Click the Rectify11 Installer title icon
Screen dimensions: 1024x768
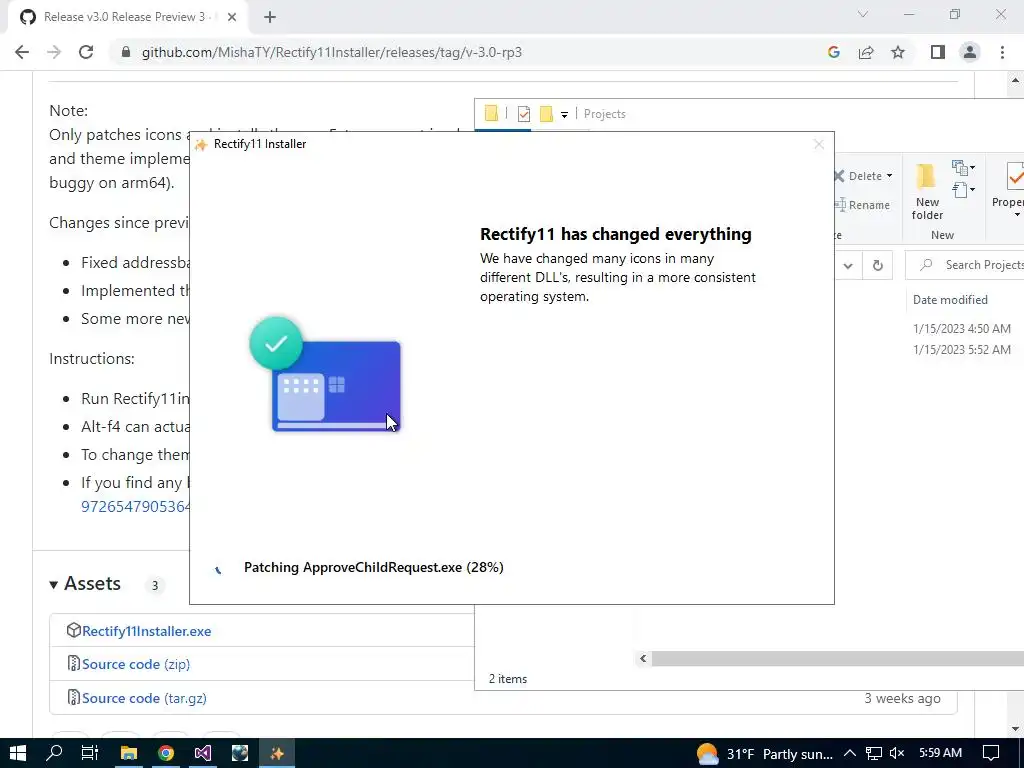201,144
